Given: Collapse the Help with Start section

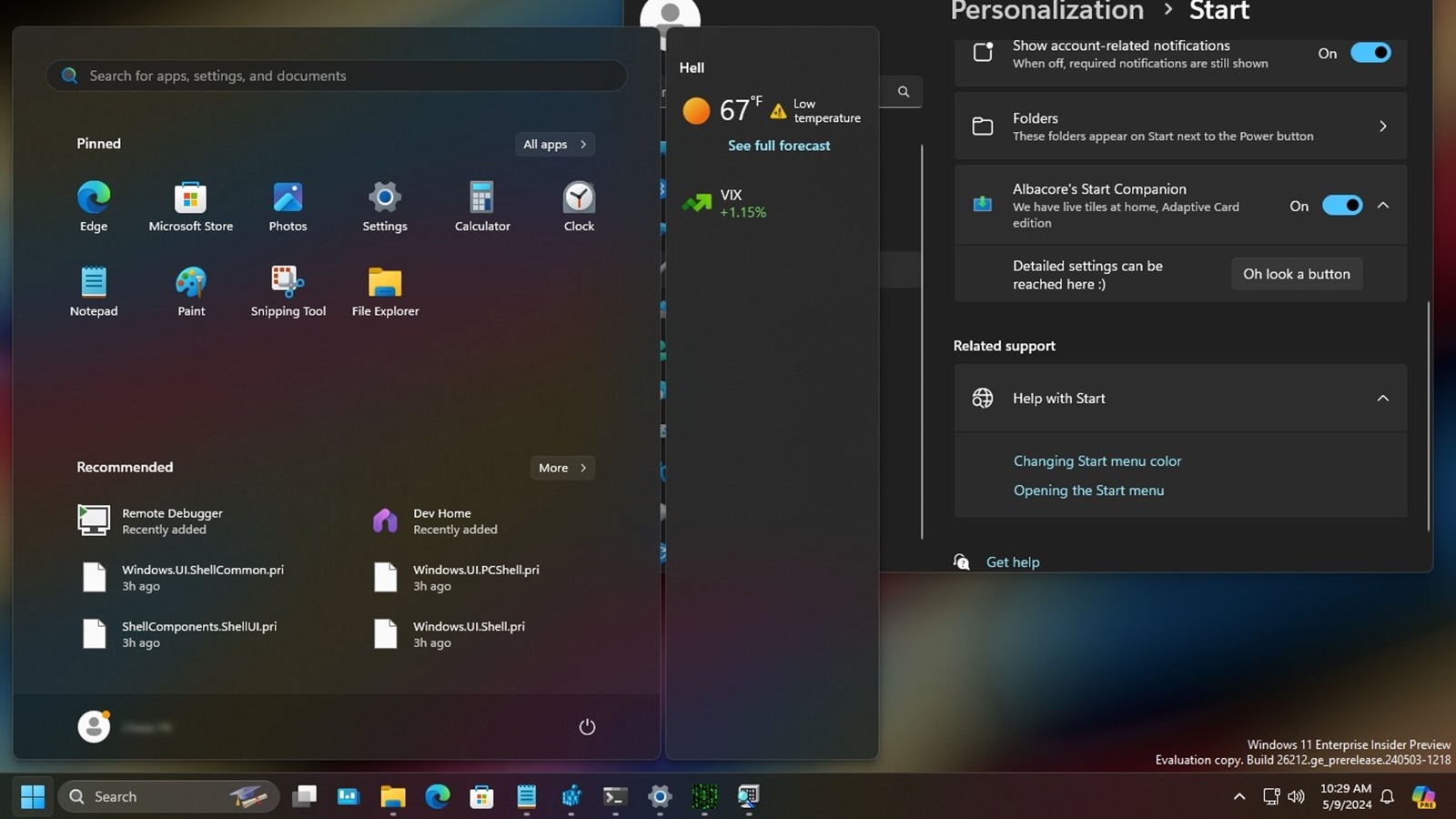Looking at the screenshot, I should pos(1383,398).
